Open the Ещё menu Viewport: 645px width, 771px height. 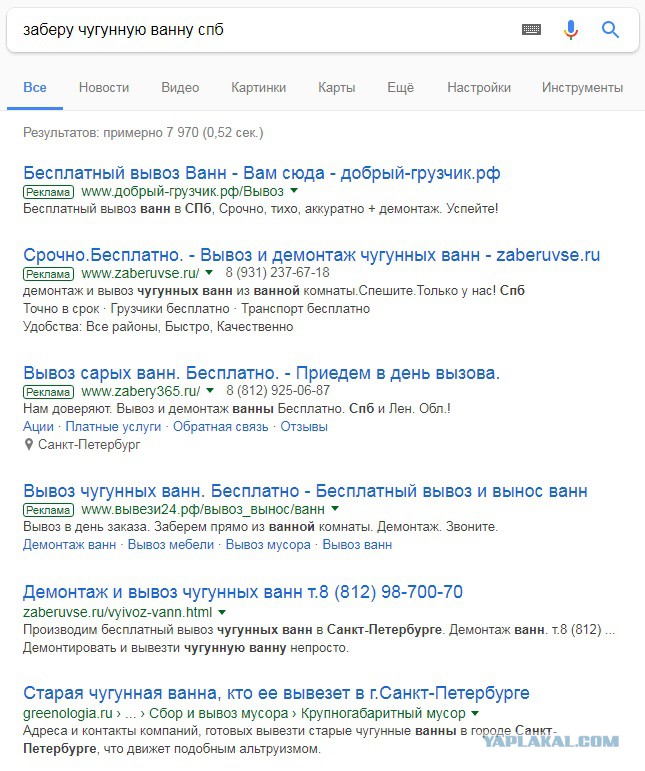(x=401, y=88)
